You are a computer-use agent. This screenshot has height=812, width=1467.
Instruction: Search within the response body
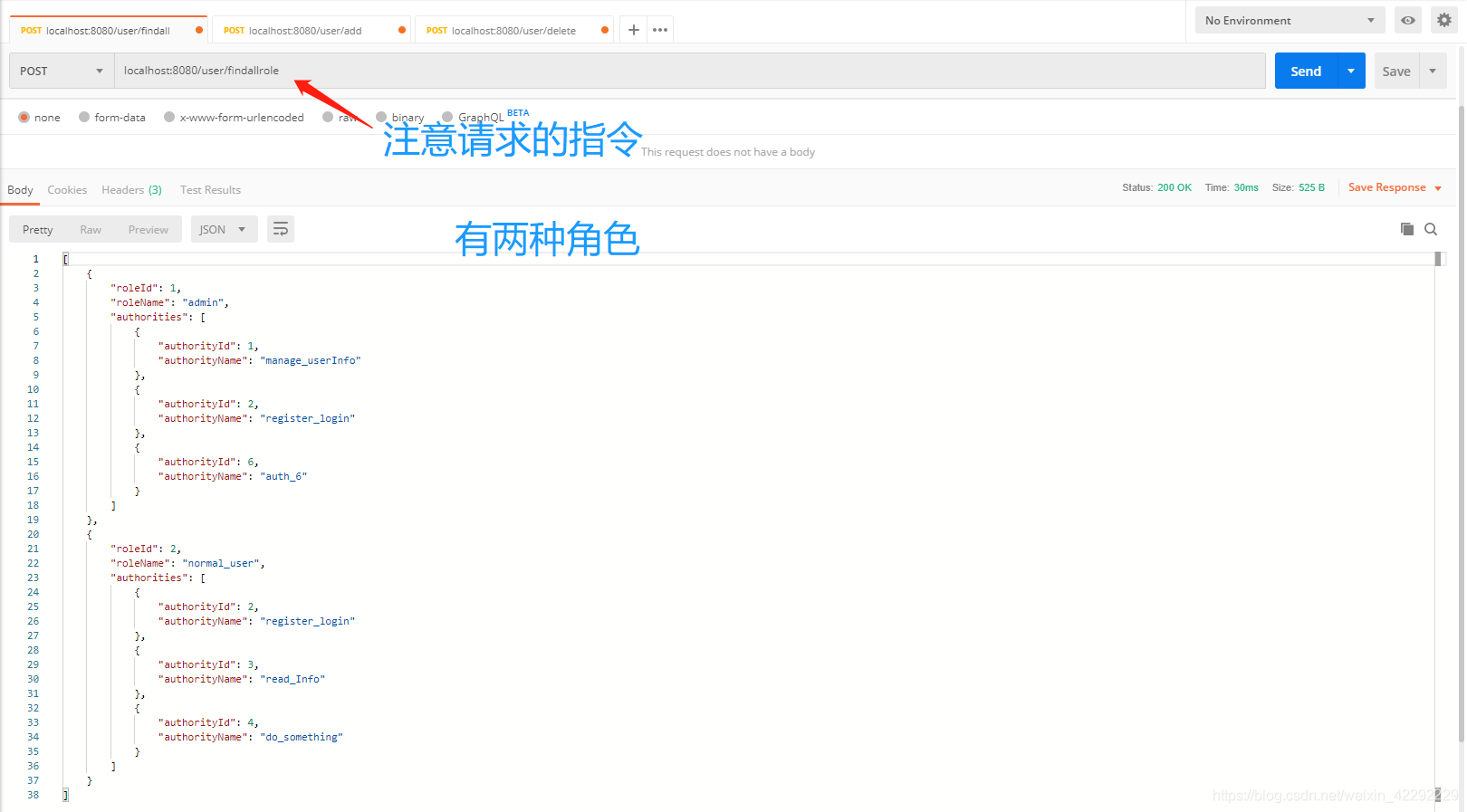(x=1431, y=229)
